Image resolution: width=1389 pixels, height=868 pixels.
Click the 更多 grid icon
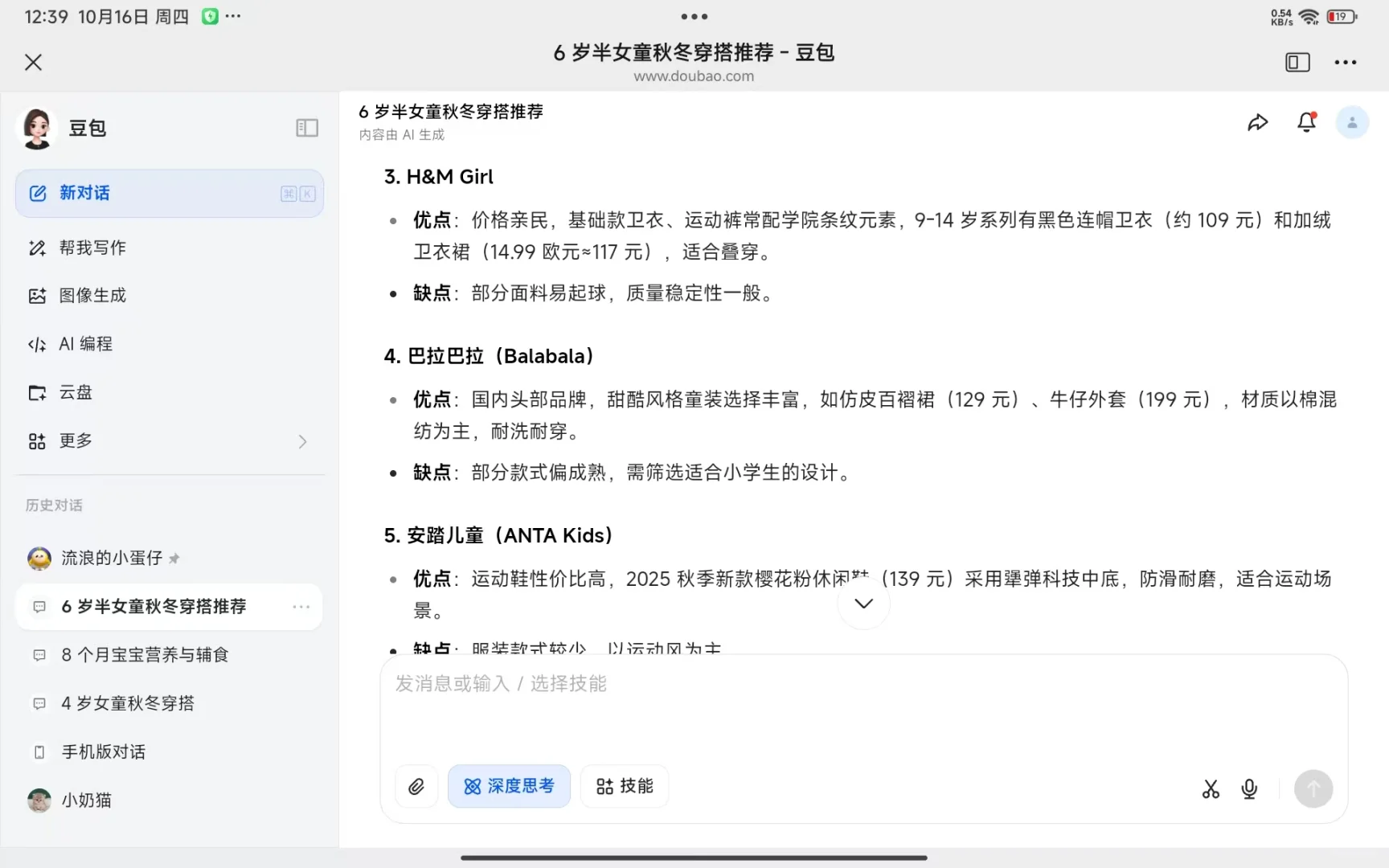pos(38,441)
